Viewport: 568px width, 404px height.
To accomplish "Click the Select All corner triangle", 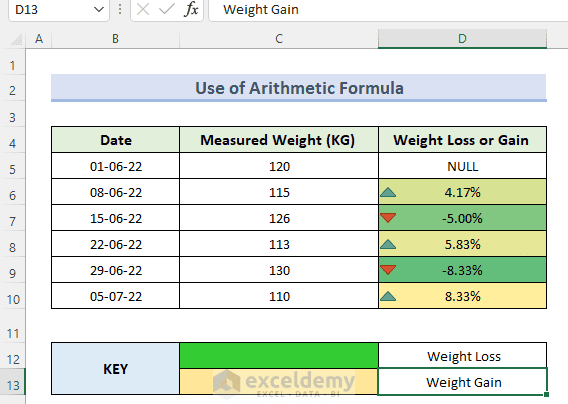I will pyautogui.click(x=16, y=39).
